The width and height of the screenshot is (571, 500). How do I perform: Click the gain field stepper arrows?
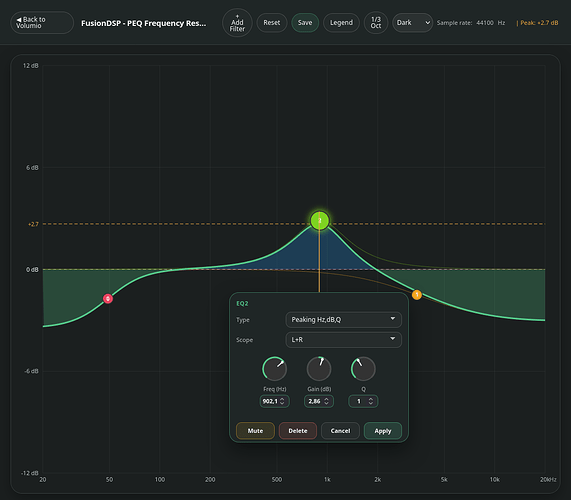pos(327,401)
